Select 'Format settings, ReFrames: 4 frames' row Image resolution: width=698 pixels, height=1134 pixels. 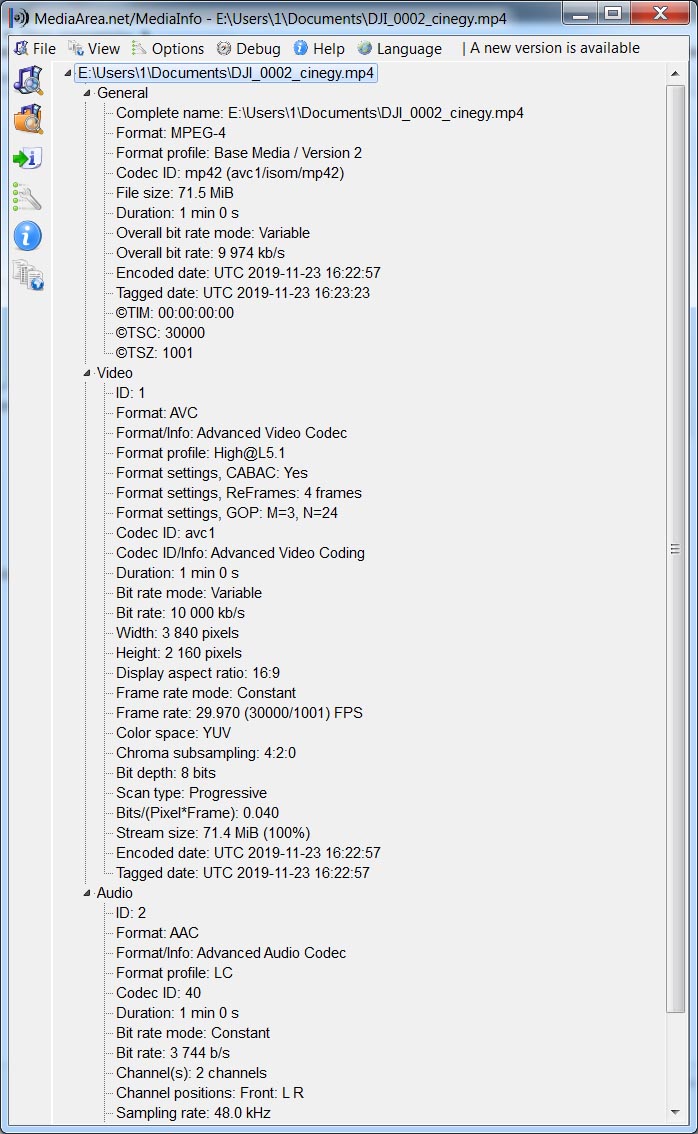(x=239, y=493)
